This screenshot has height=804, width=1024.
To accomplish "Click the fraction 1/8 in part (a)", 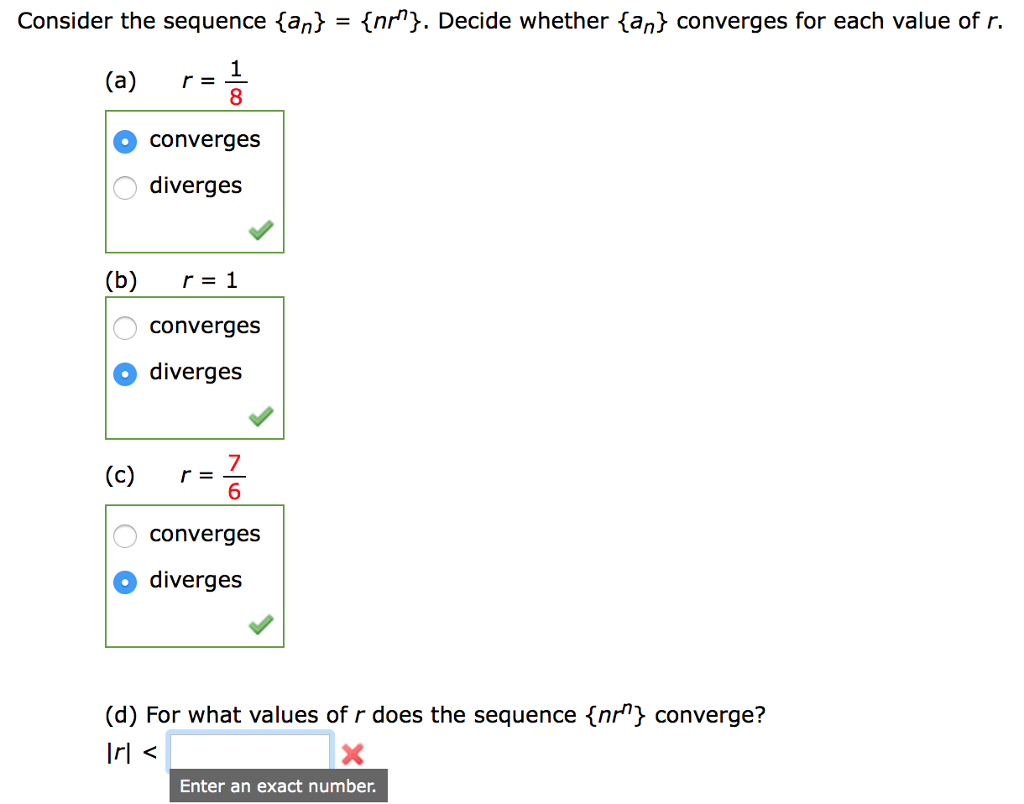I will point(233,80).
